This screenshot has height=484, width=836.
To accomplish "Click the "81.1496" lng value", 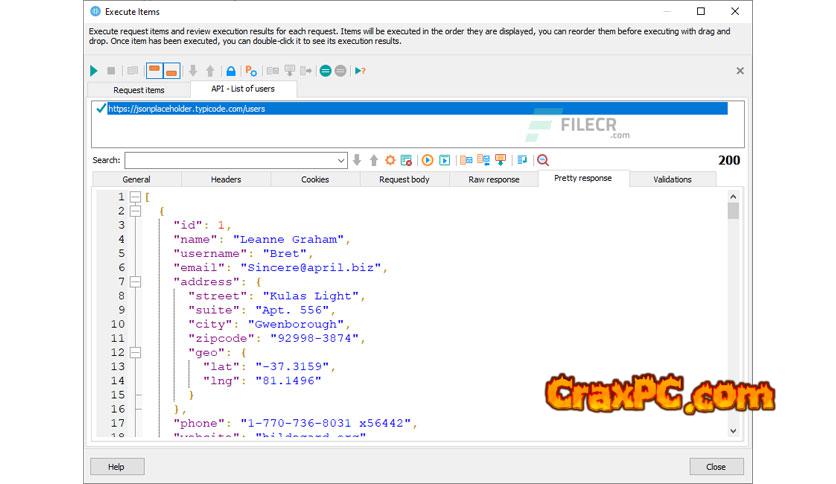I will click(x=288, y=381).
